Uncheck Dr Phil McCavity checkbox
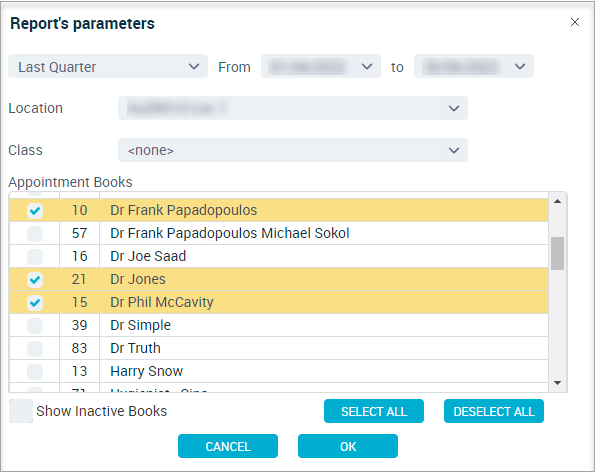The image size is (595, 472). click(x=35, y=303)
